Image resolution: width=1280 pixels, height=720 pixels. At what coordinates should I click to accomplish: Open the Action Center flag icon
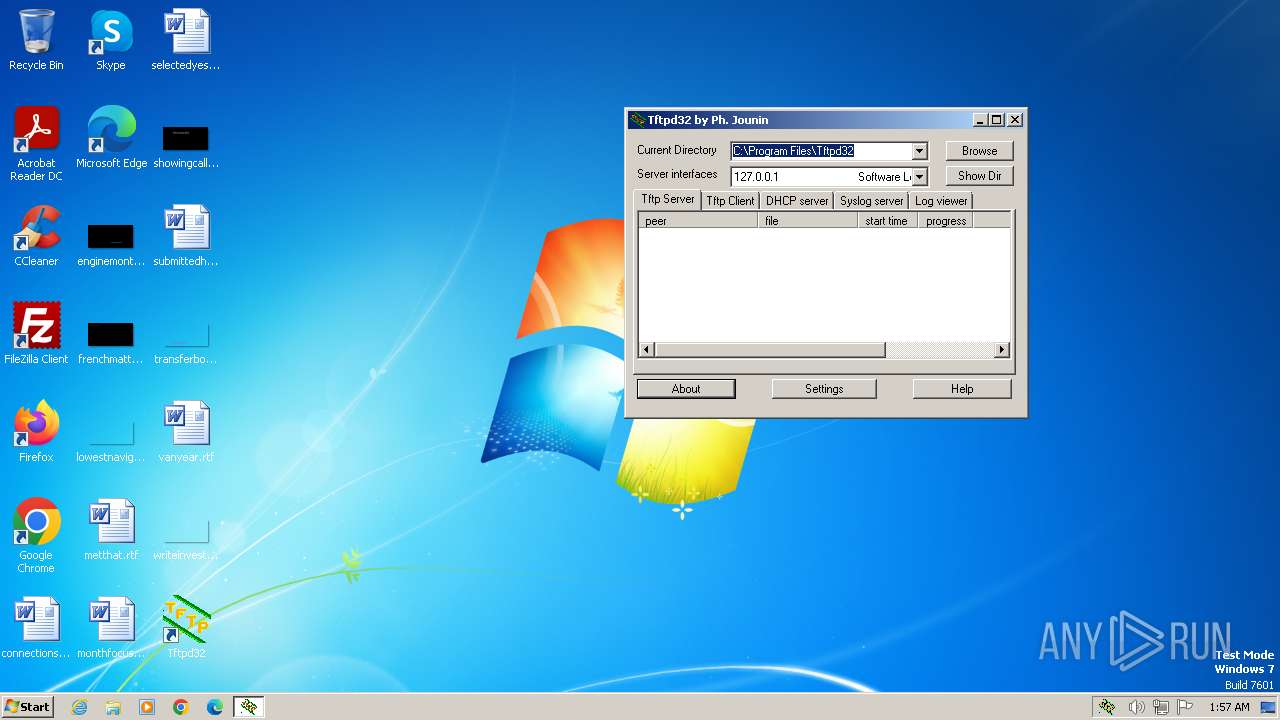(x=1185, y=707)
